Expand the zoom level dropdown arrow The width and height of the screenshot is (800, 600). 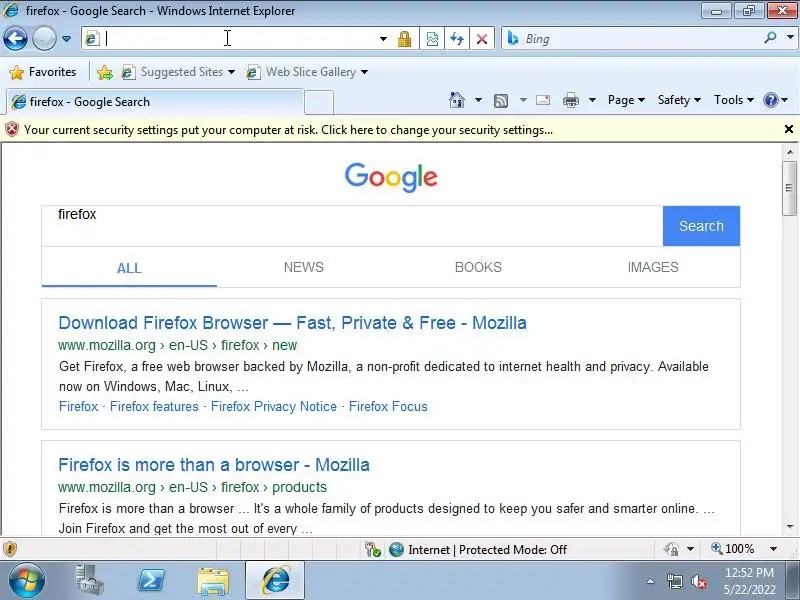(773, 549)
